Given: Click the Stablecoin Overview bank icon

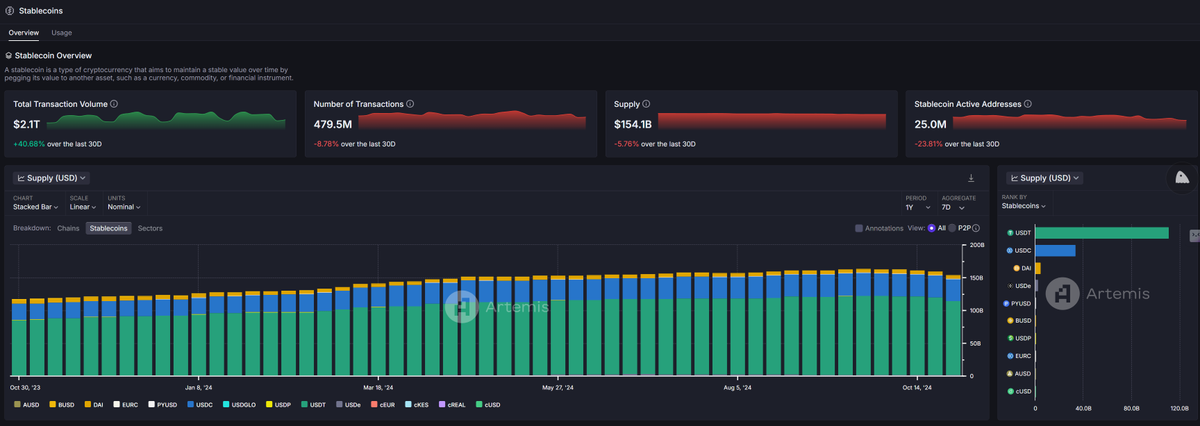Looking at the screenshot, I should pos(9,56).
